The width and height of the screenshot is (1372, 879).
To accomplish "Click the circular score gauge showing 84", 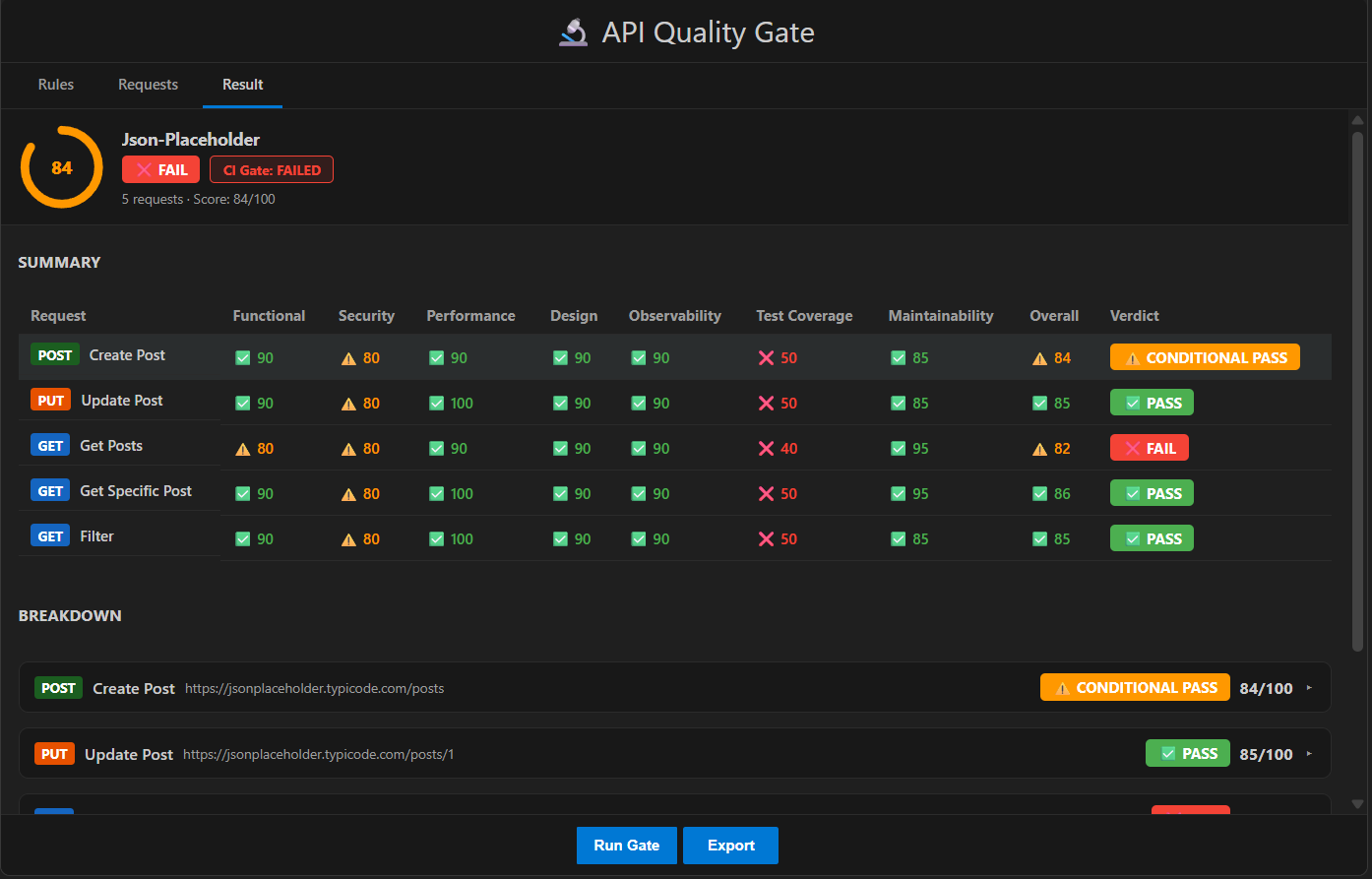I will click(62, 167).
